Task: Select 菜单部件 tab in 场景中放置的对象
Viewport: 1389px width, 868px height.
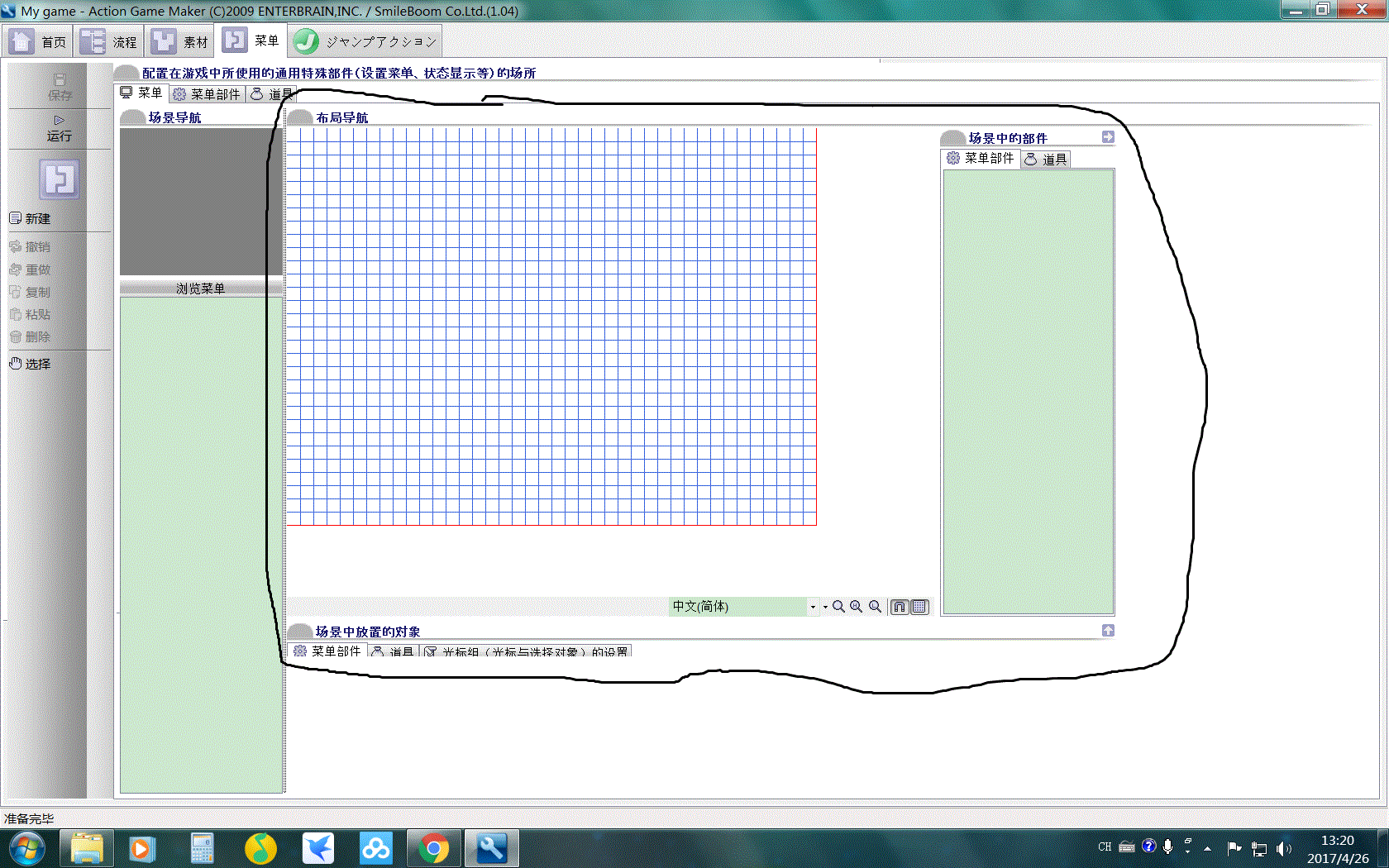Action: pyautogui.click(x=327, y=651)
